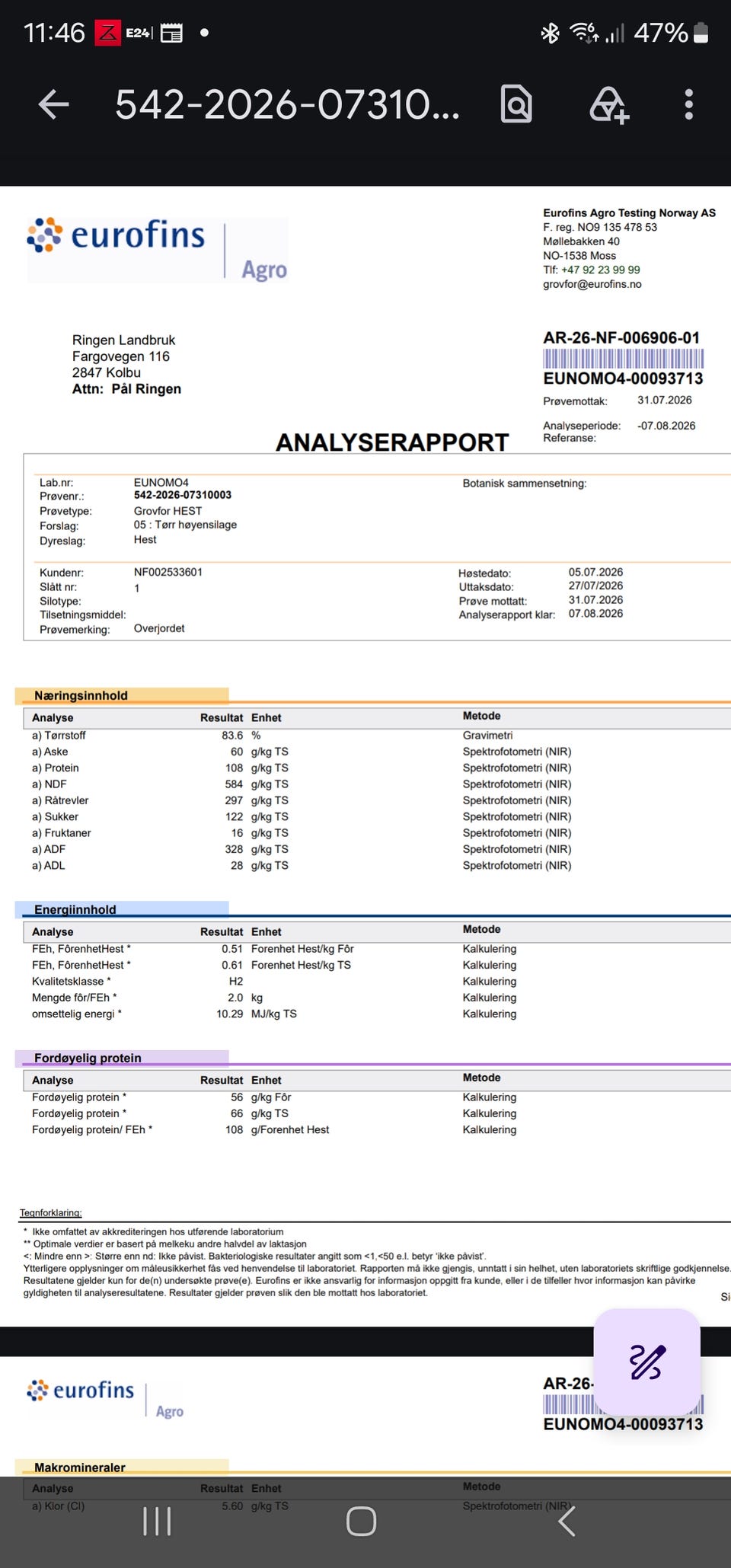Tap the NDF result value 584
Image resolution: width=731 pixels, height=1568 pixels.
click(x=234, y=784)
